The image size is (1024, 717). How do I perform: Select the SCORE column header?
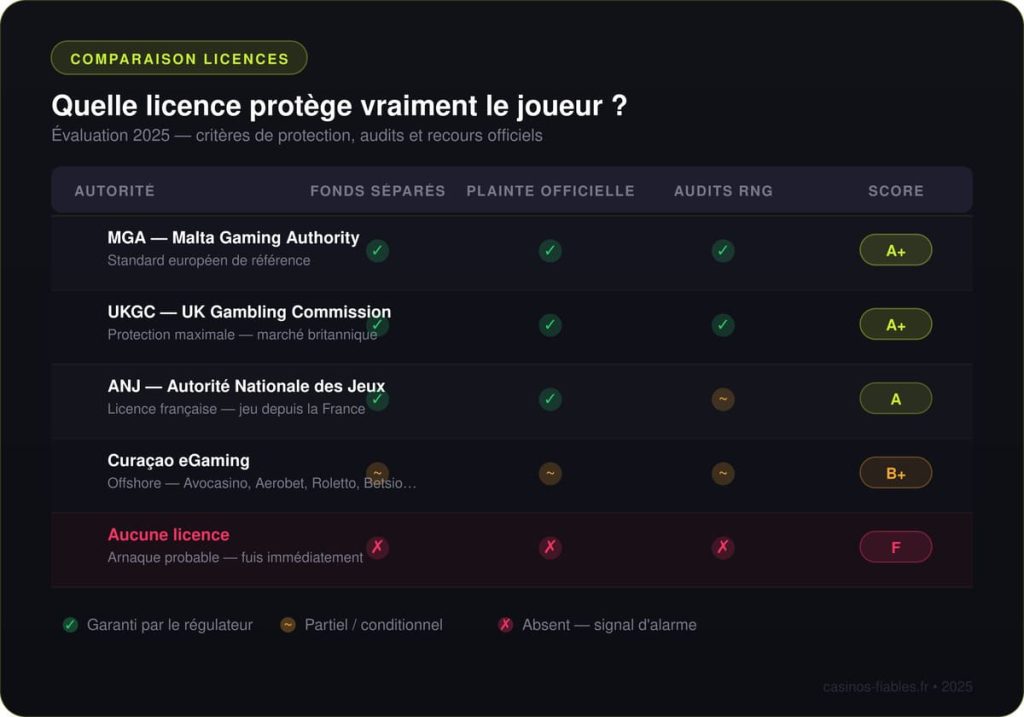896,190
